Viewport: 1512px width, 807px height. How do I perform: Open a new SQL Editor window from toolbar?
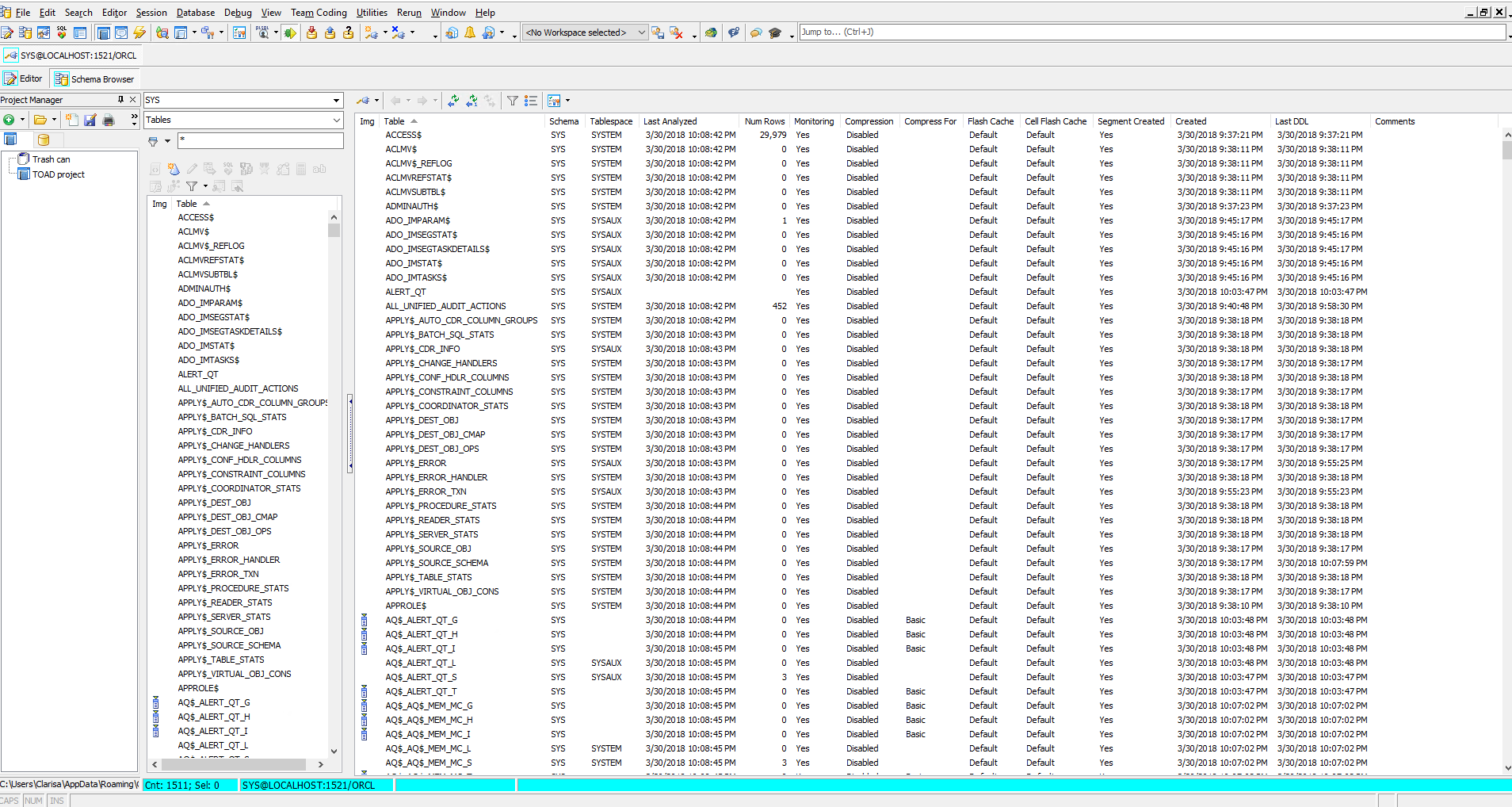pyautogui.click(x=6, y=33)
